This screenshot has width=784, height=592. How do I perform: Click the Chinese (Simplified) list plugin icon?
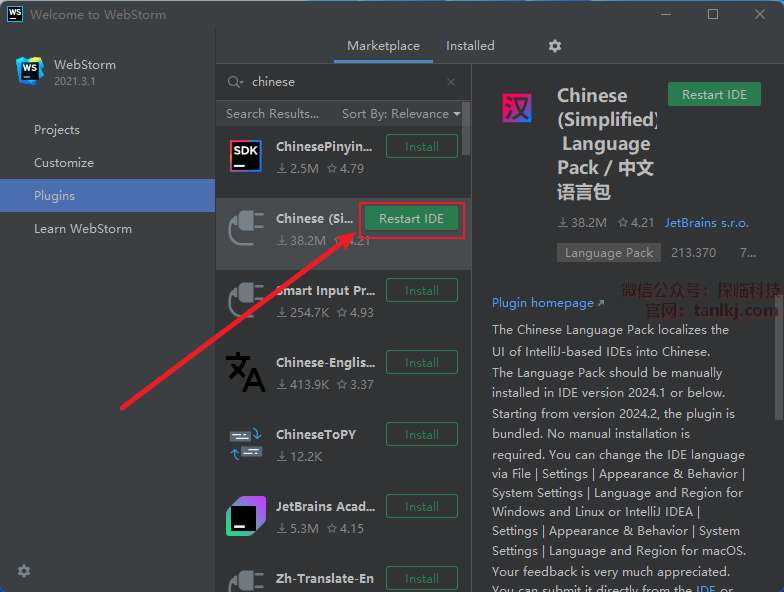[246, 228]
